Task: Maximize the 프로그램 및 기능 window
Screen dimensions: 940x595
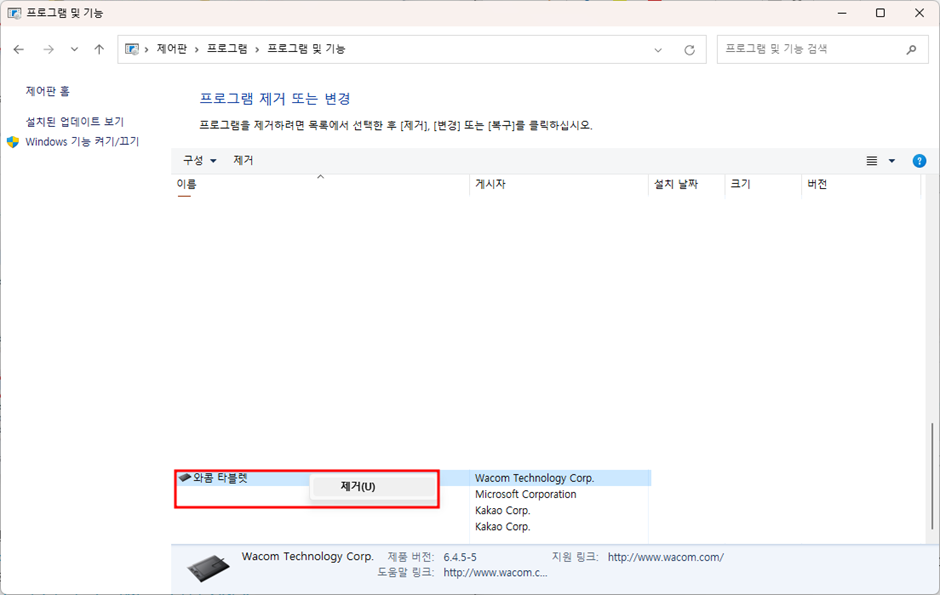Action: (x=880, y=13)
